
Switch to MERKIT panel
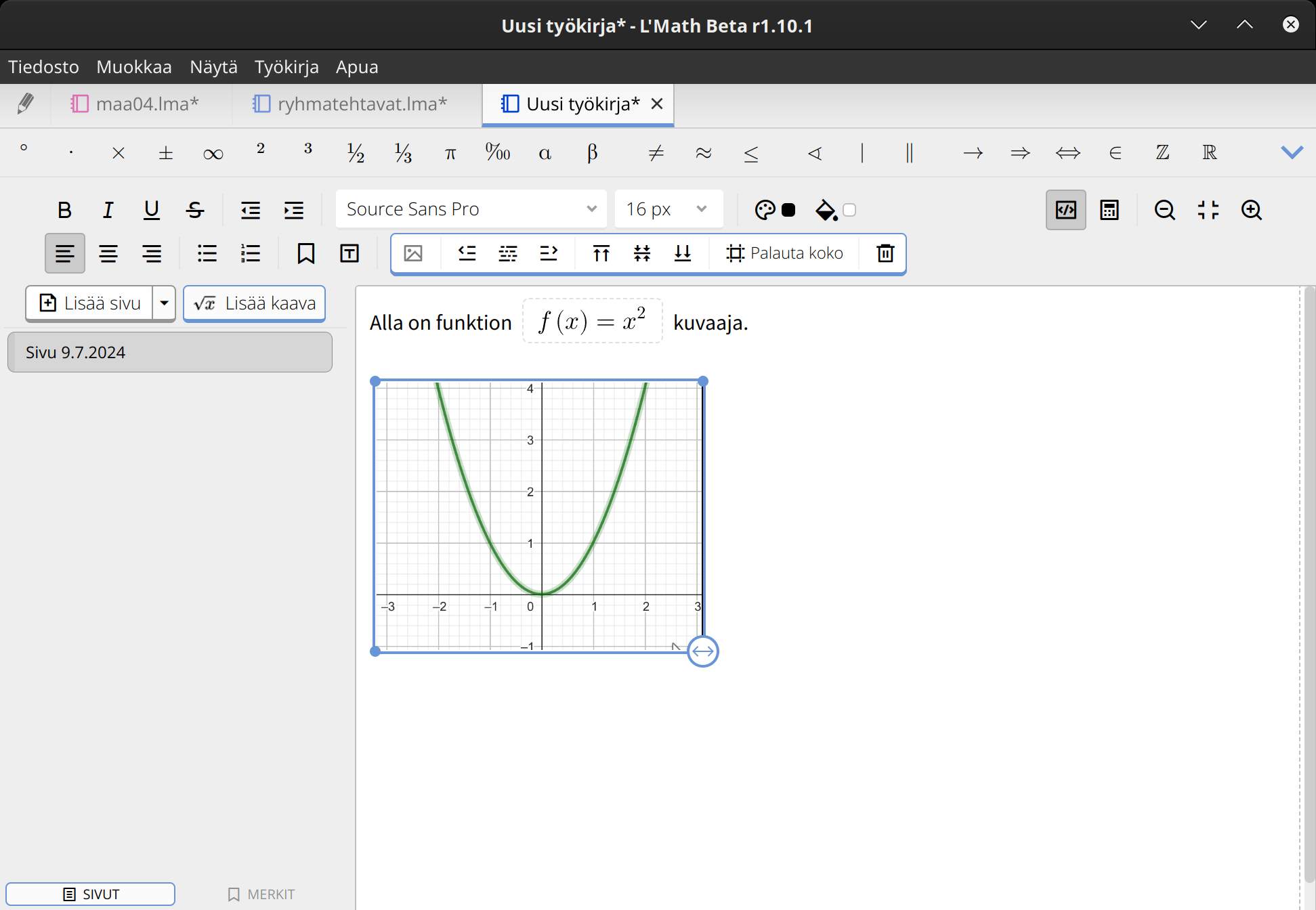click(x=261, y=894)
